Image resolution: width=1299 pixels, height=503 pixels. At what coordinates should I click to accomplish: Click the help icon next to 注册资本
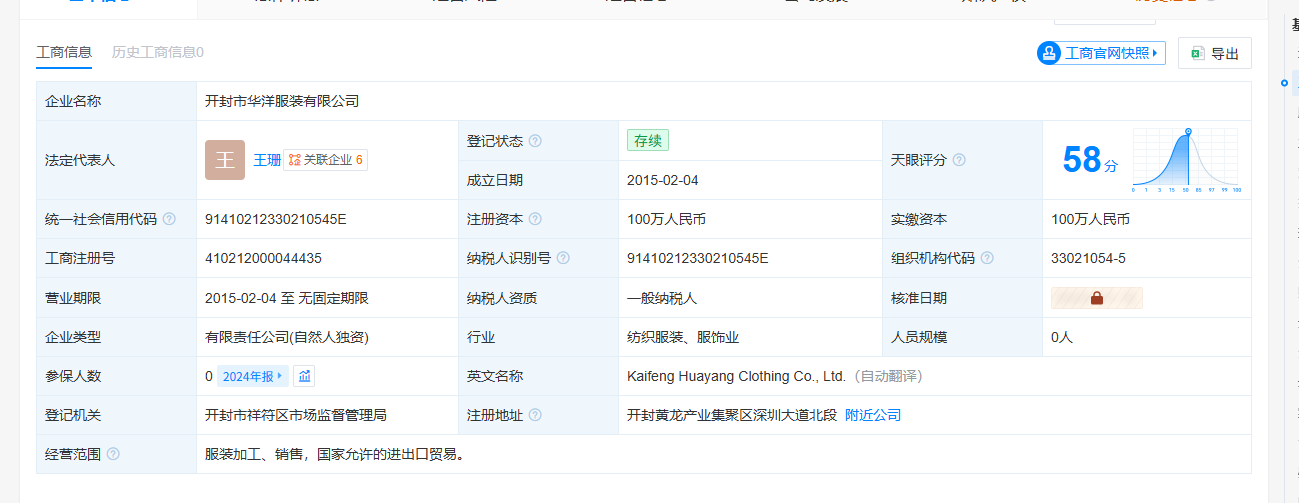[535, 219]
